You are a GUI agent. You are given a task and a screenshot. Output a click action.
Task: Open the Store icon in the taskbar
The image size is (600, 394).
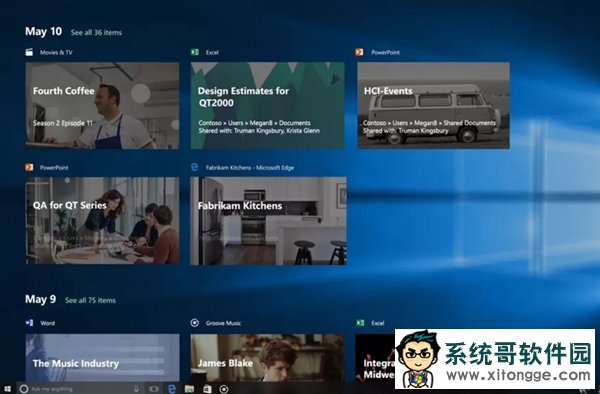pos(207,389)
